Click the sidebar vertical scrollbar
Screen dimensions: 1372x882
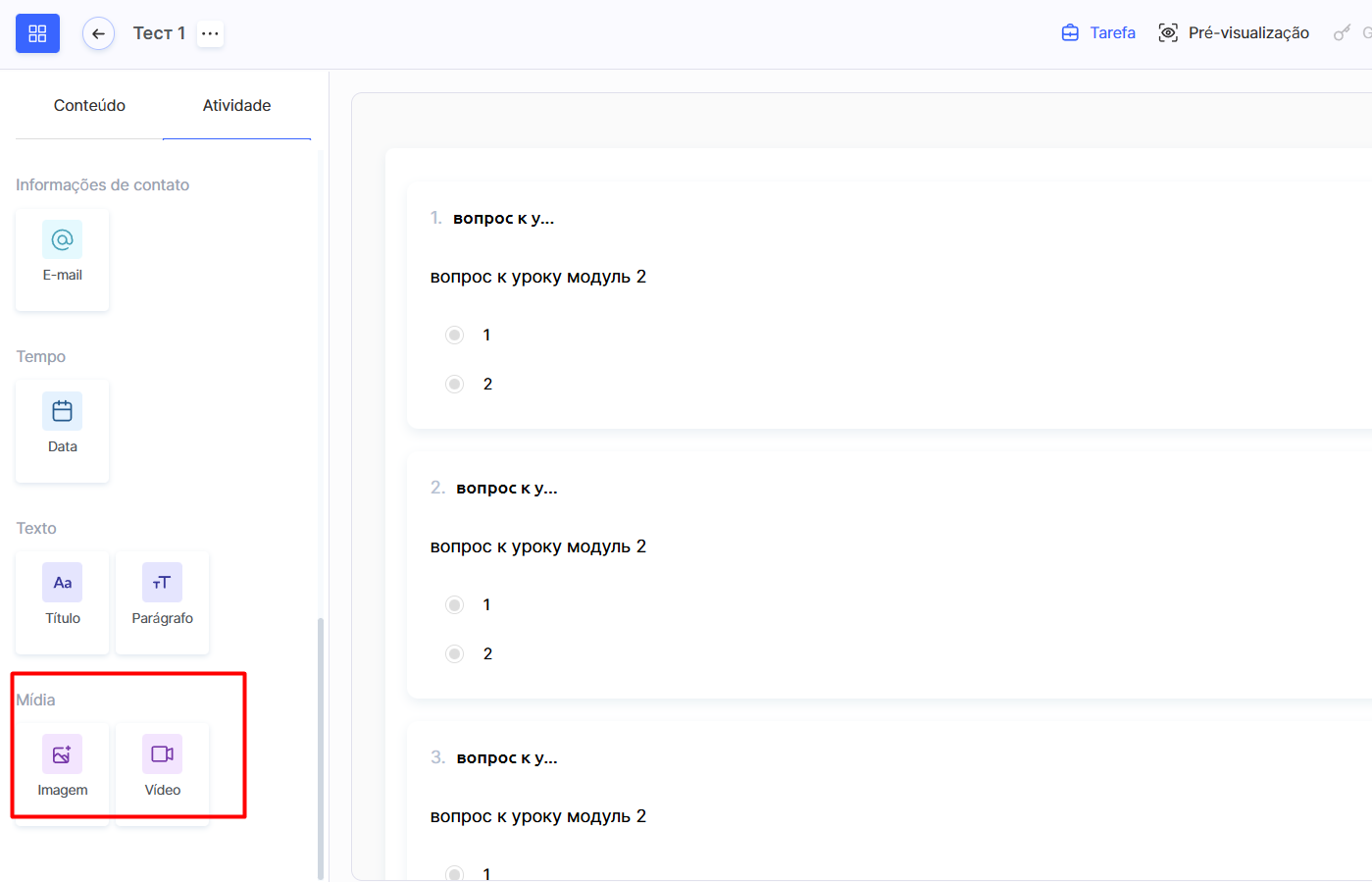pos(321,746)
